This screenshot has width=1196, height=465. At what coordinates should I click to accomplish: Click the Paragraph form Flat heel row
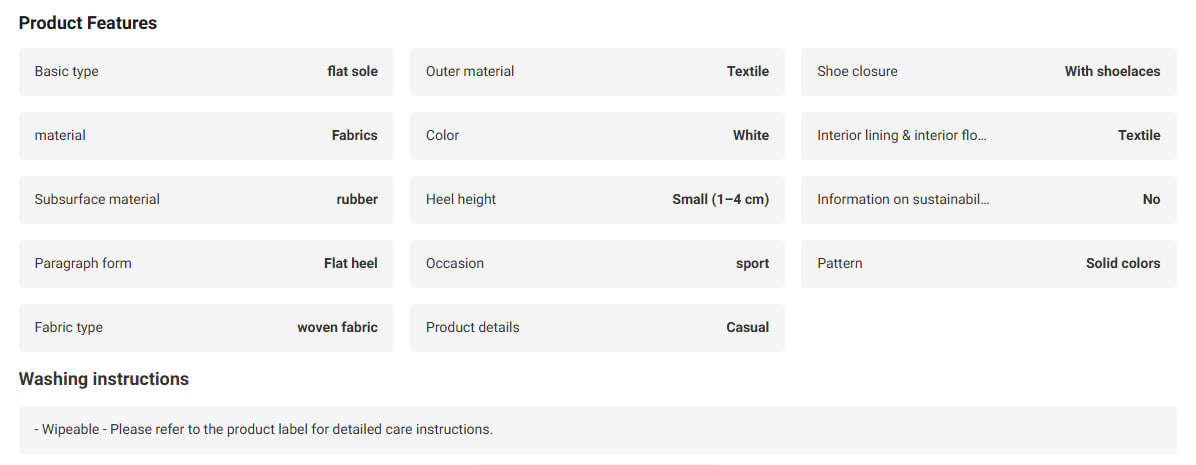pyautogui.click(x=206, y=264)
